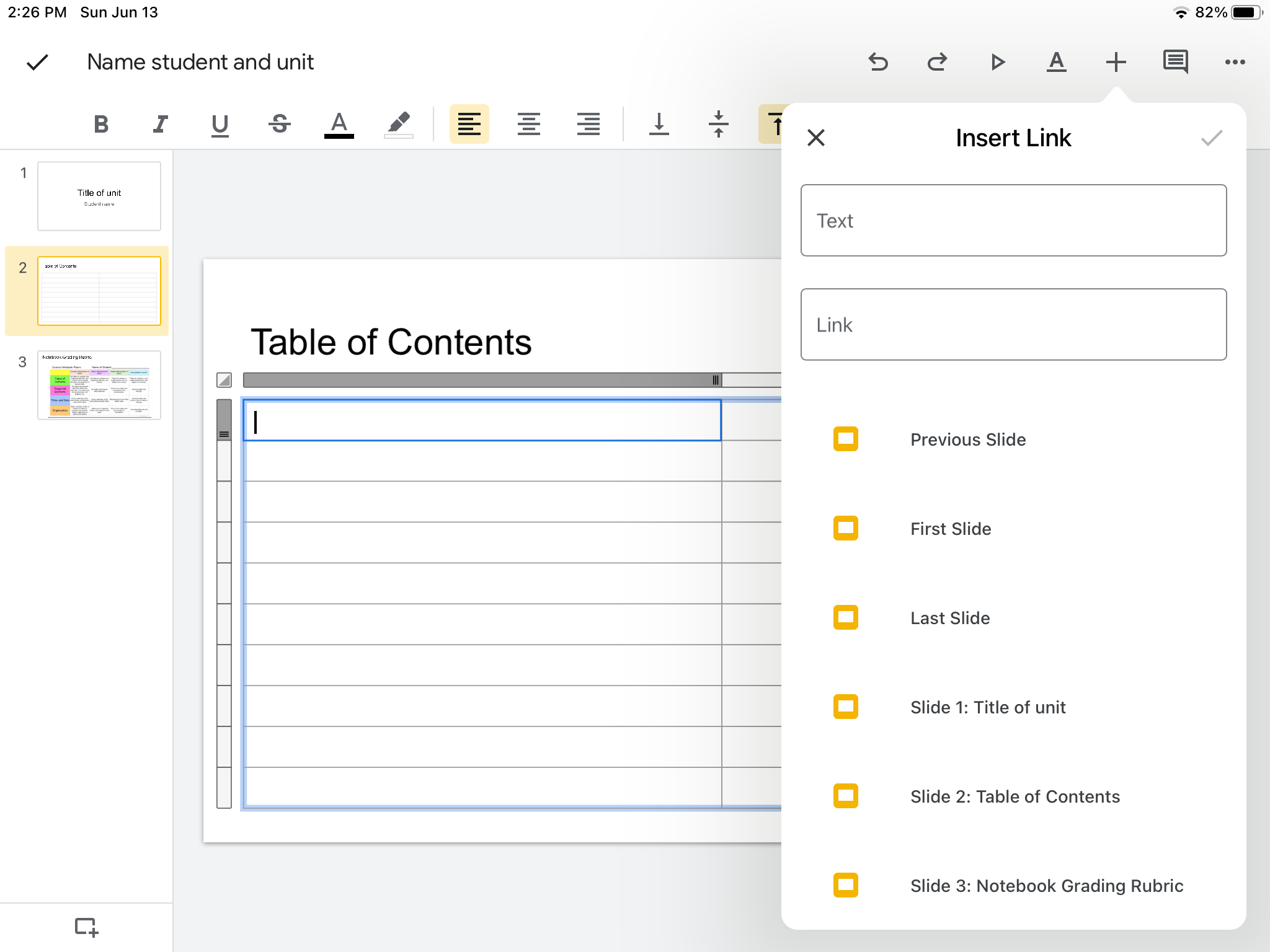
Task: Select Slide 2: Table of Contents
Action: [x=1013, y=796]
